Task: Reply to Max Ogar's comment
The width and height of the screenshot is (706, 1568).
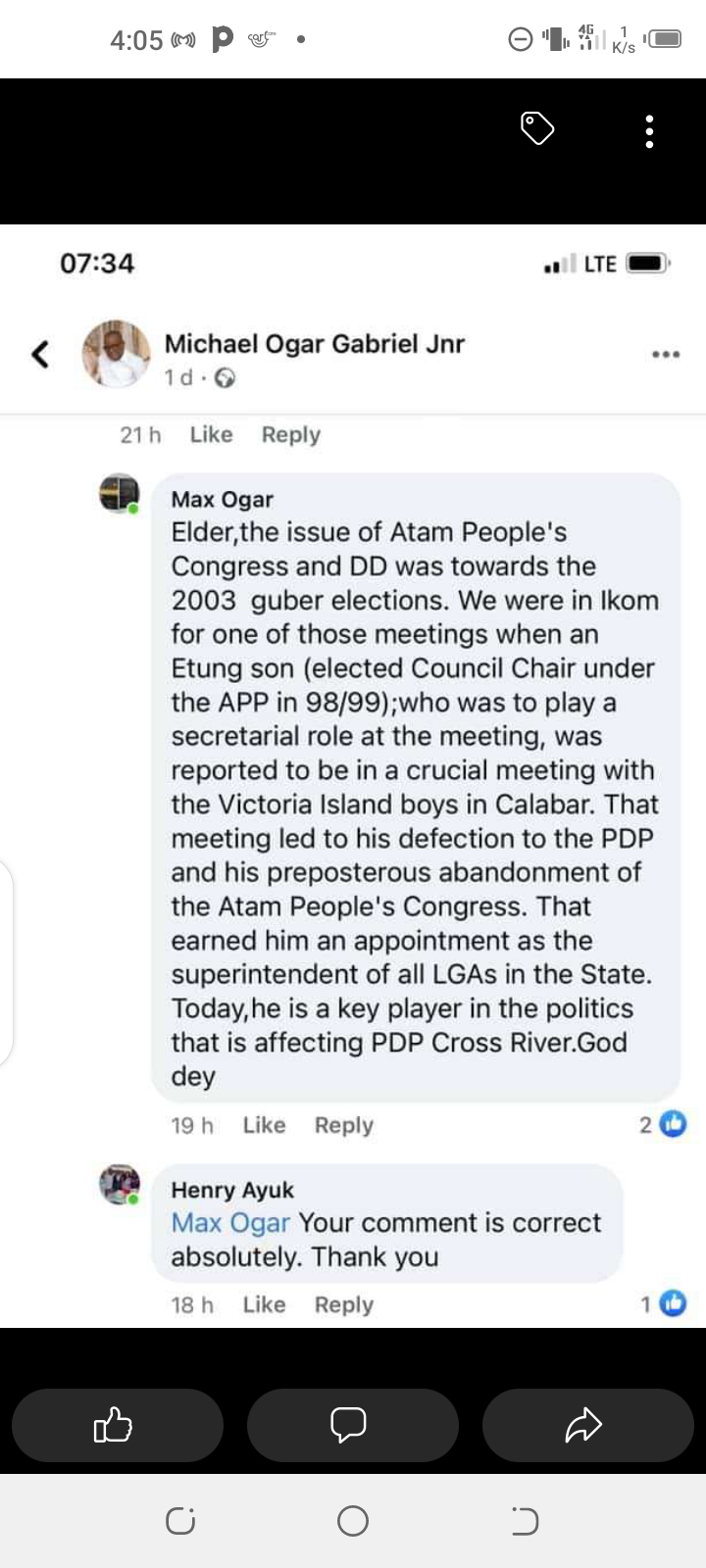Action: [343, 1125]
